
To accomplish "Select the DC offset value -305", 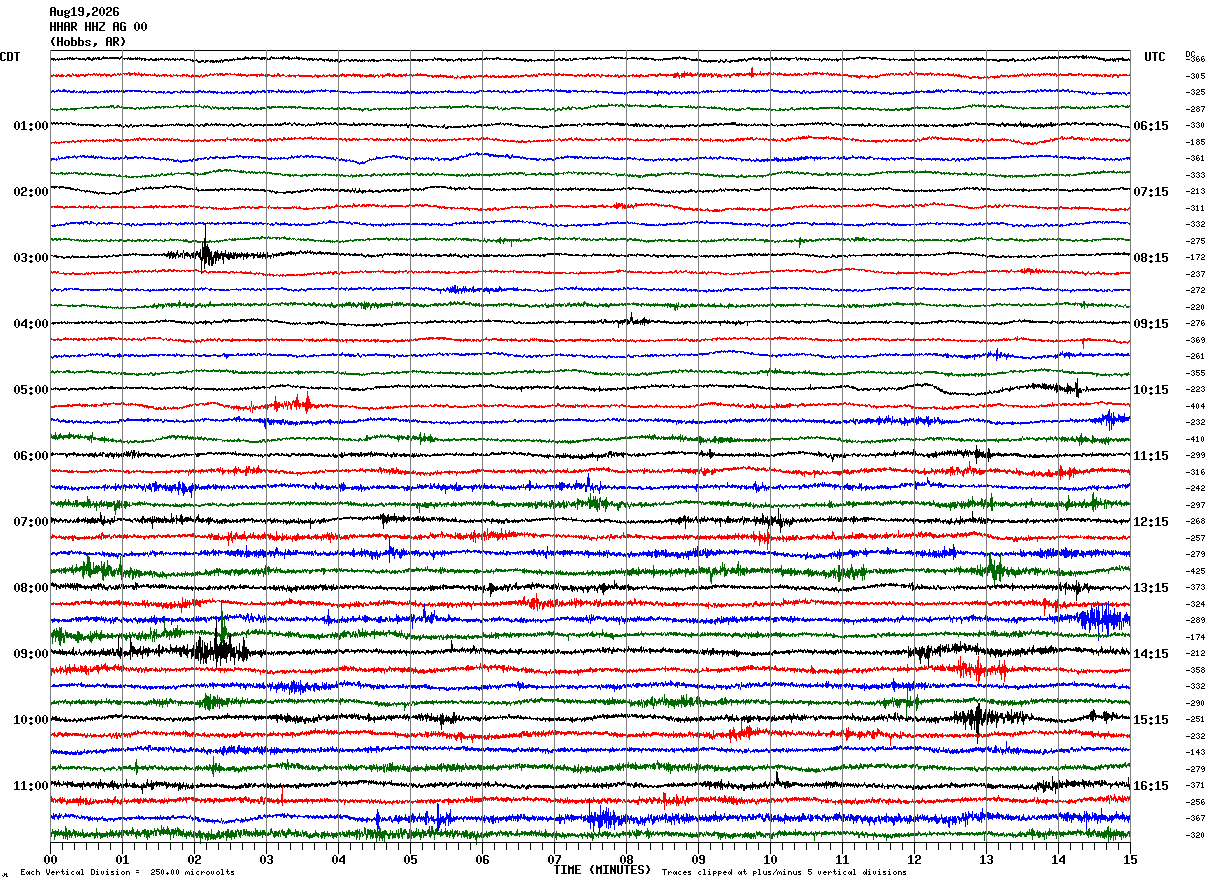I will (1195, 76).
